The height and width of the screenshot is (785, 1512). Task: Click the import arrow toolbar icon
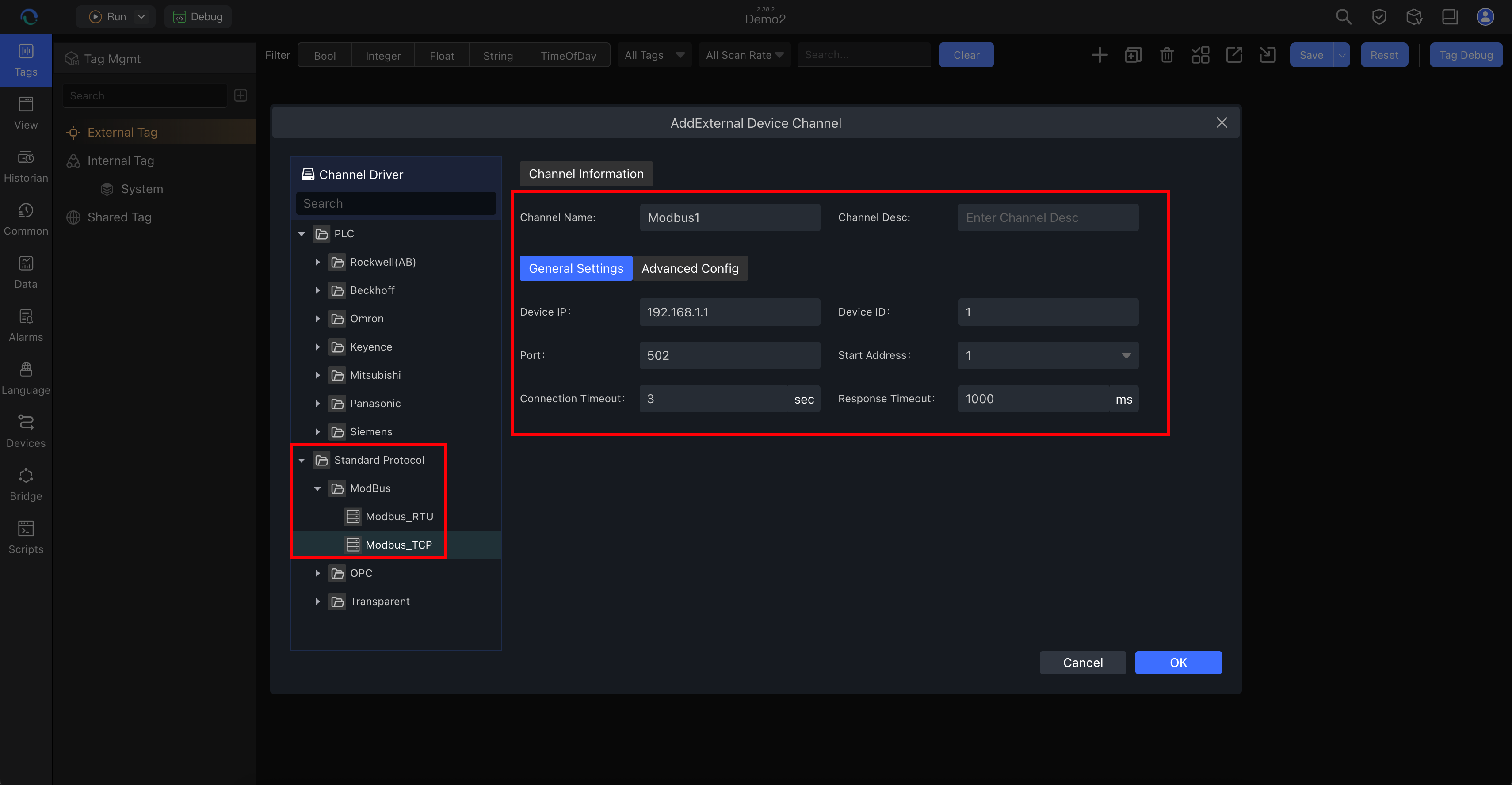[x=1268, y=55]
